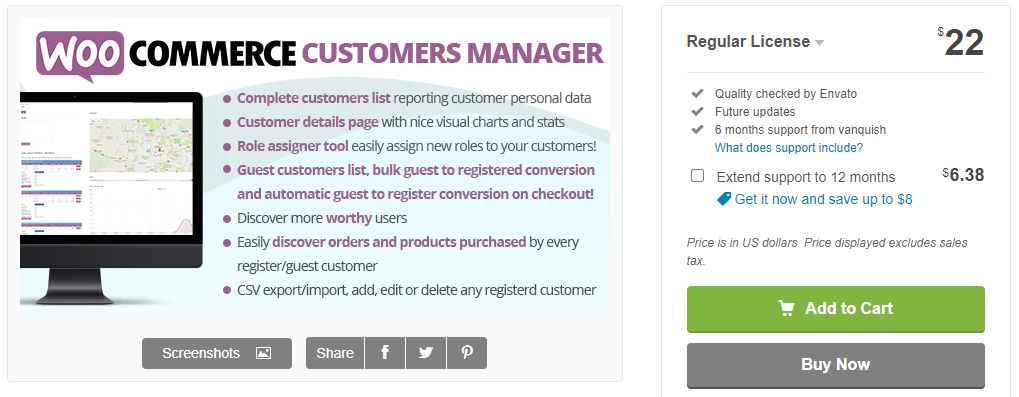The image size is (1019, 397).
Task: Expand the Regular License dropdown arrow
Action: (x=819, y=43)
